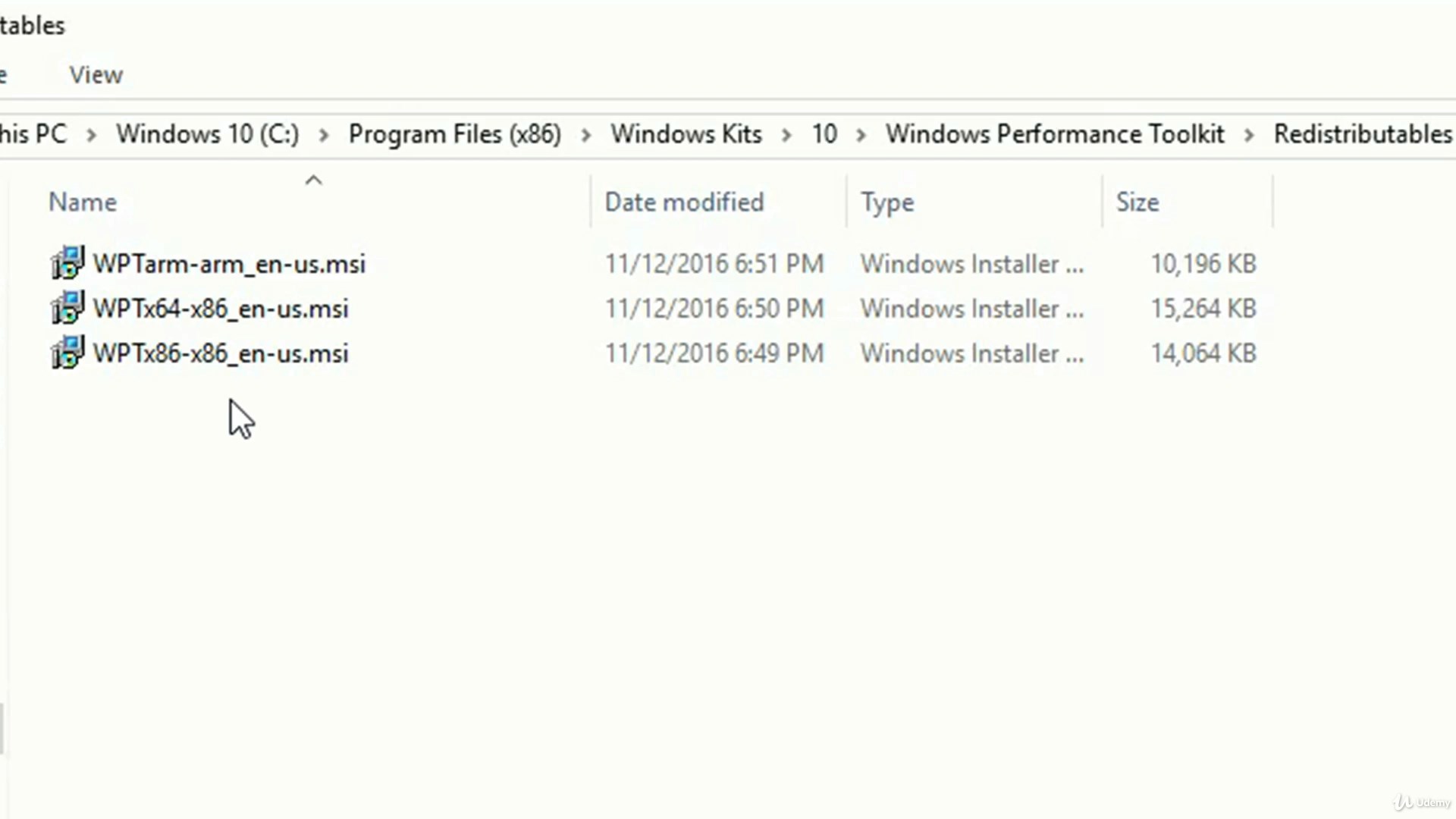Click the WPTx64-x86_en-us.msi file name
The height and width of the screenshot is (819, 1456).
221,309
